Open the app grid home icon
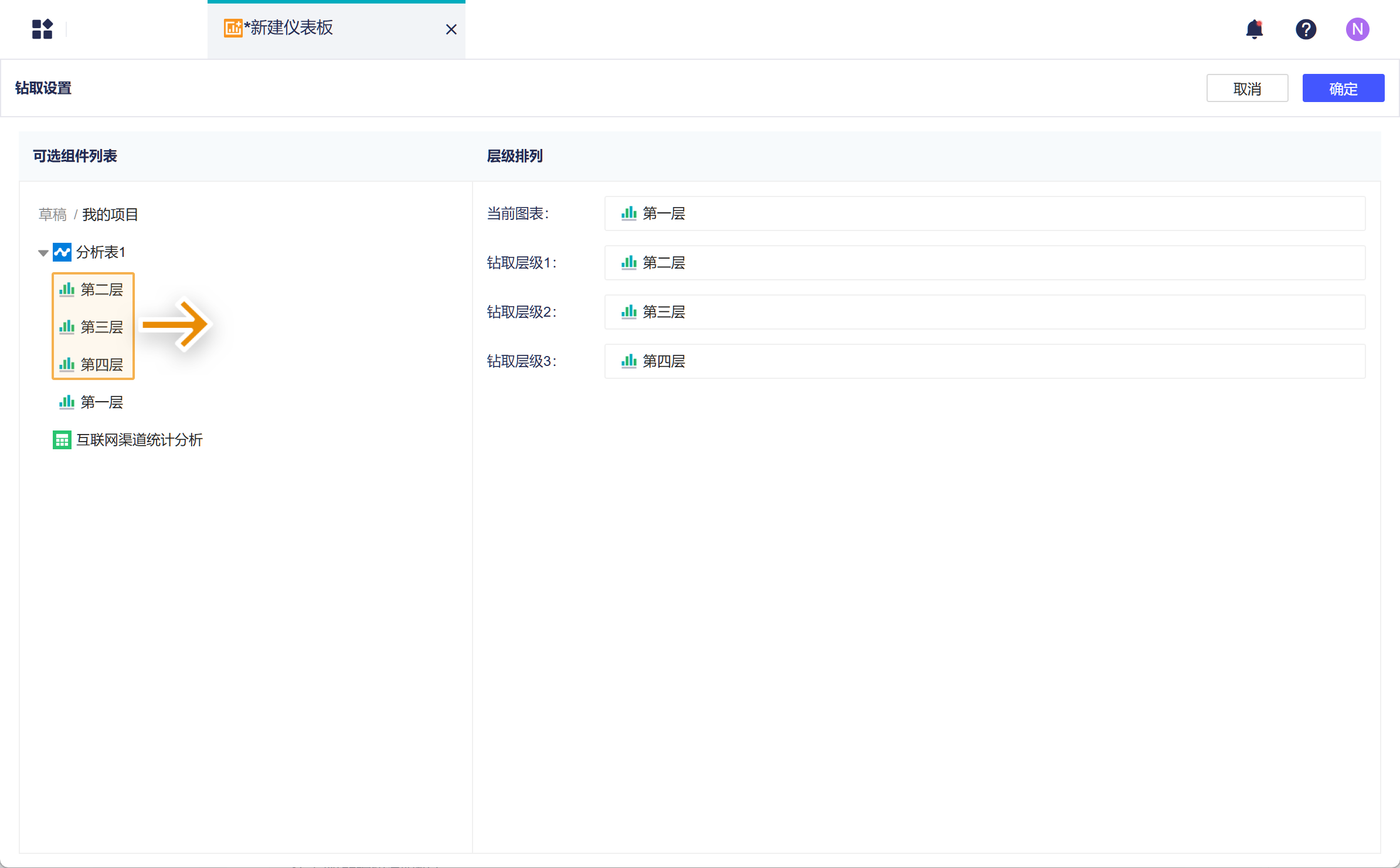Screen dimensions: 1400x868 tap(42, 29)
